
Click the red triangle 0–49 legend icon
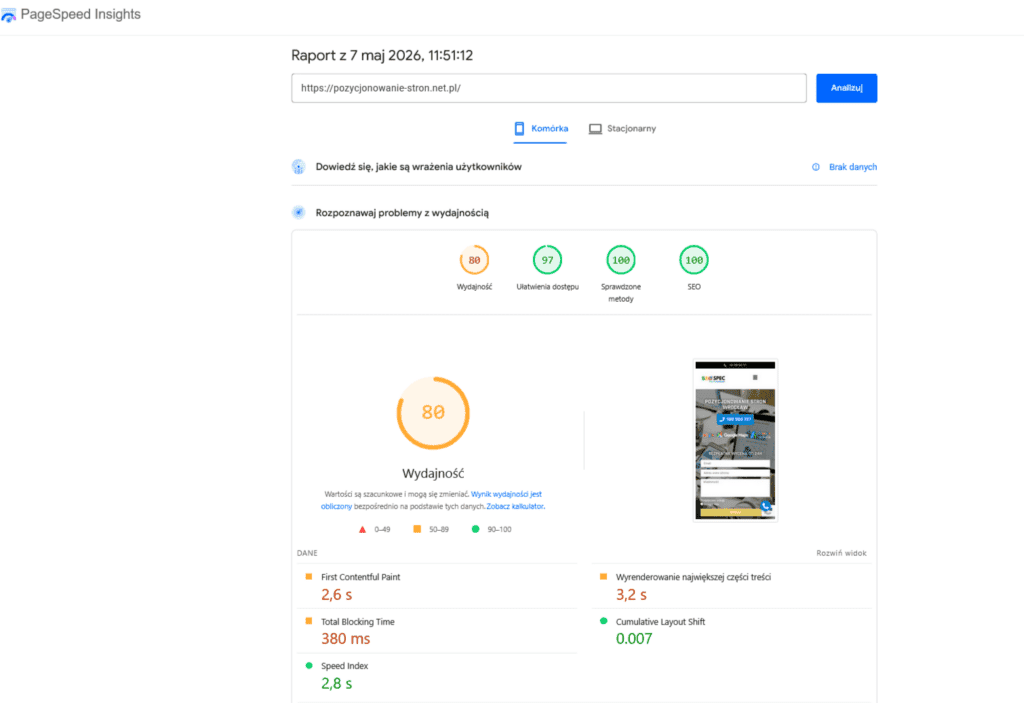click(362, 530)
